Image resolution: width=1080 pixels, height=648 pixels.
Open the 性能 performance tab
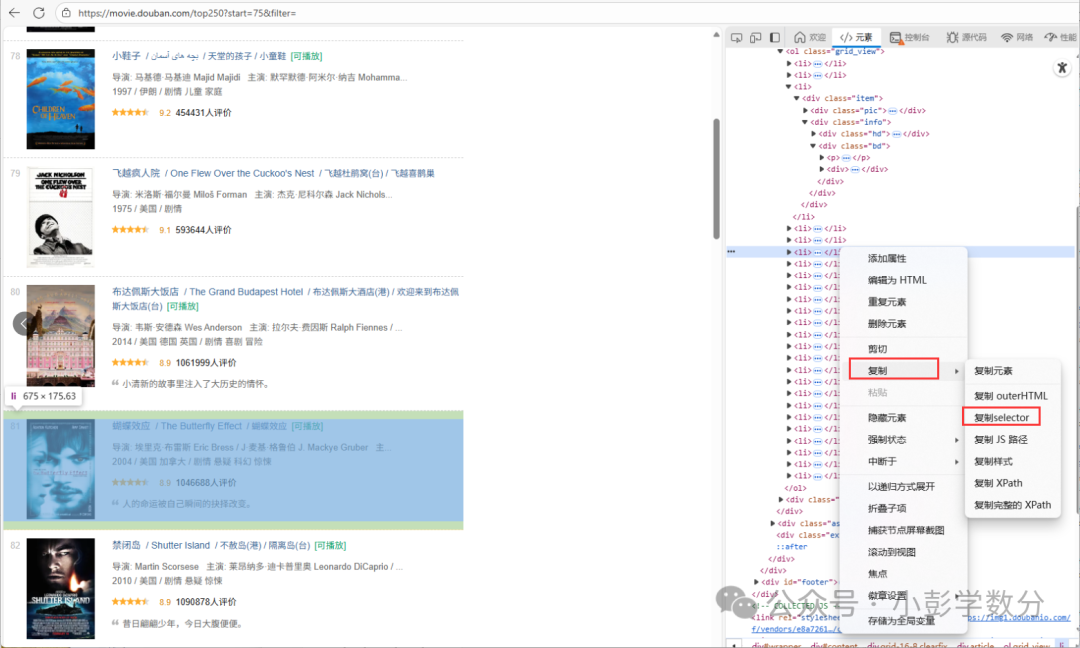point(1061,37)
